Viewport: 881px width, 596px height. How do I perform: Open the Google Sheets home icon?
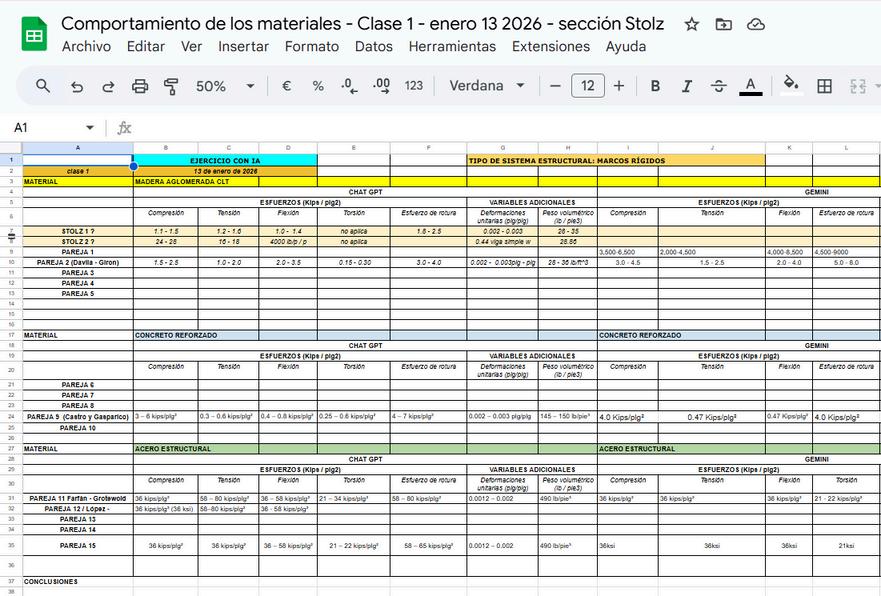click(x=34, y=34)
